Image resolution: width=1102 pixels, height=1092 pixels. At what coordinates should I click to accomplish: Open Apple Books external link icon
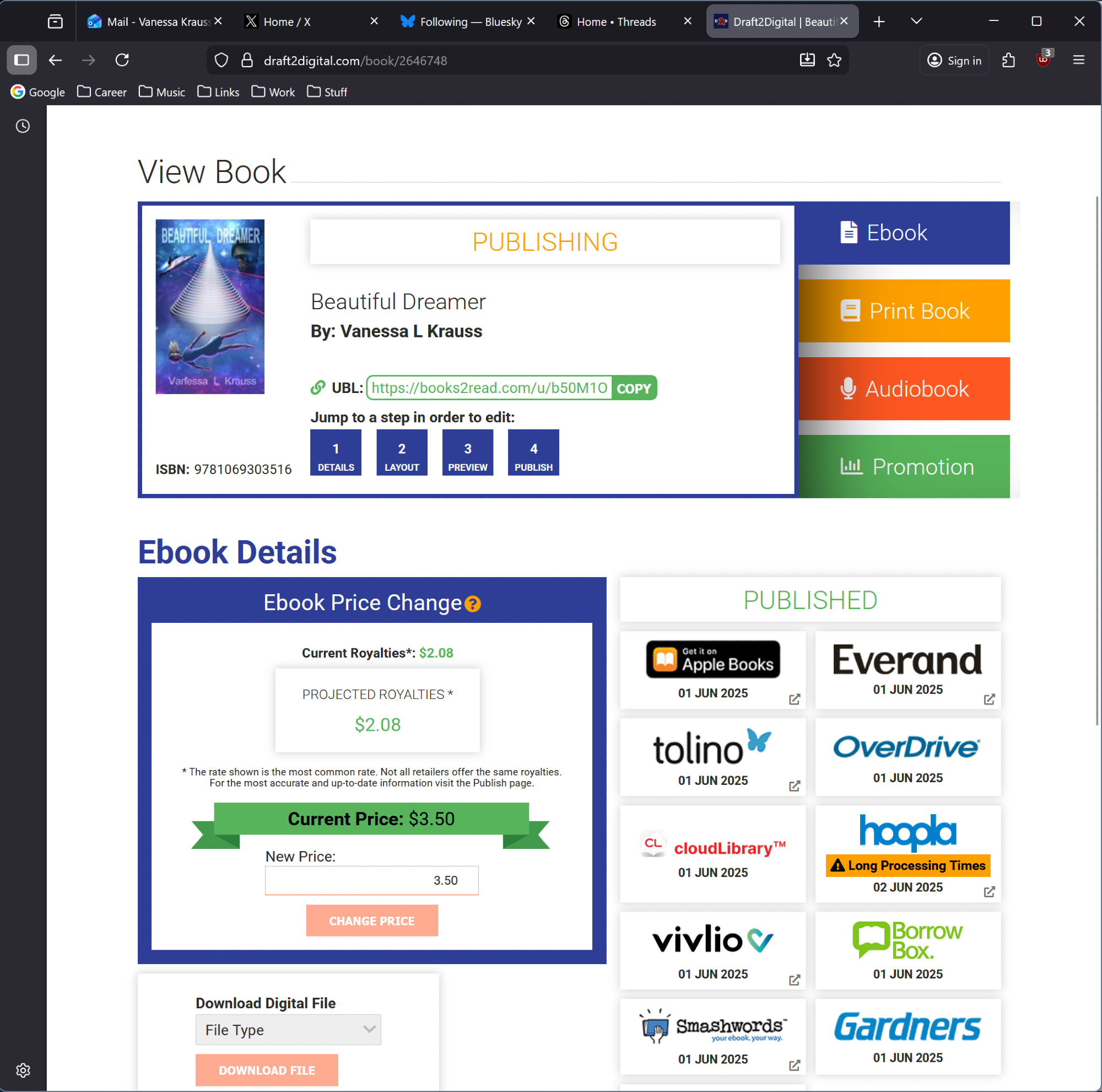(x=794, y=699)
